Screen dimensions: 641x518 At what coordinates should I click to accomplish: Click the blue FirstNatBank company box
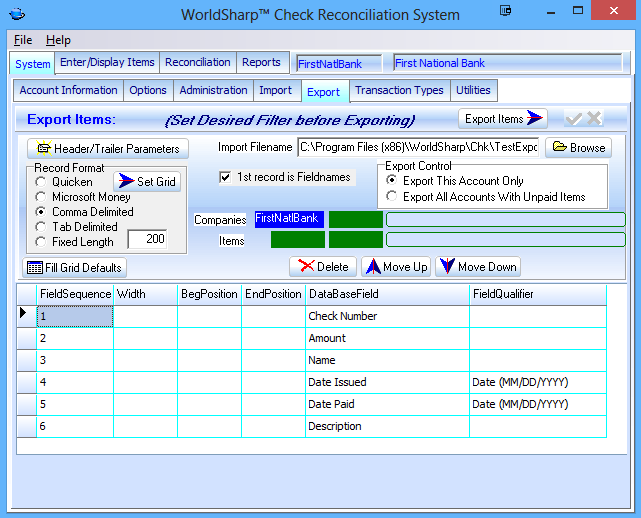288,219
